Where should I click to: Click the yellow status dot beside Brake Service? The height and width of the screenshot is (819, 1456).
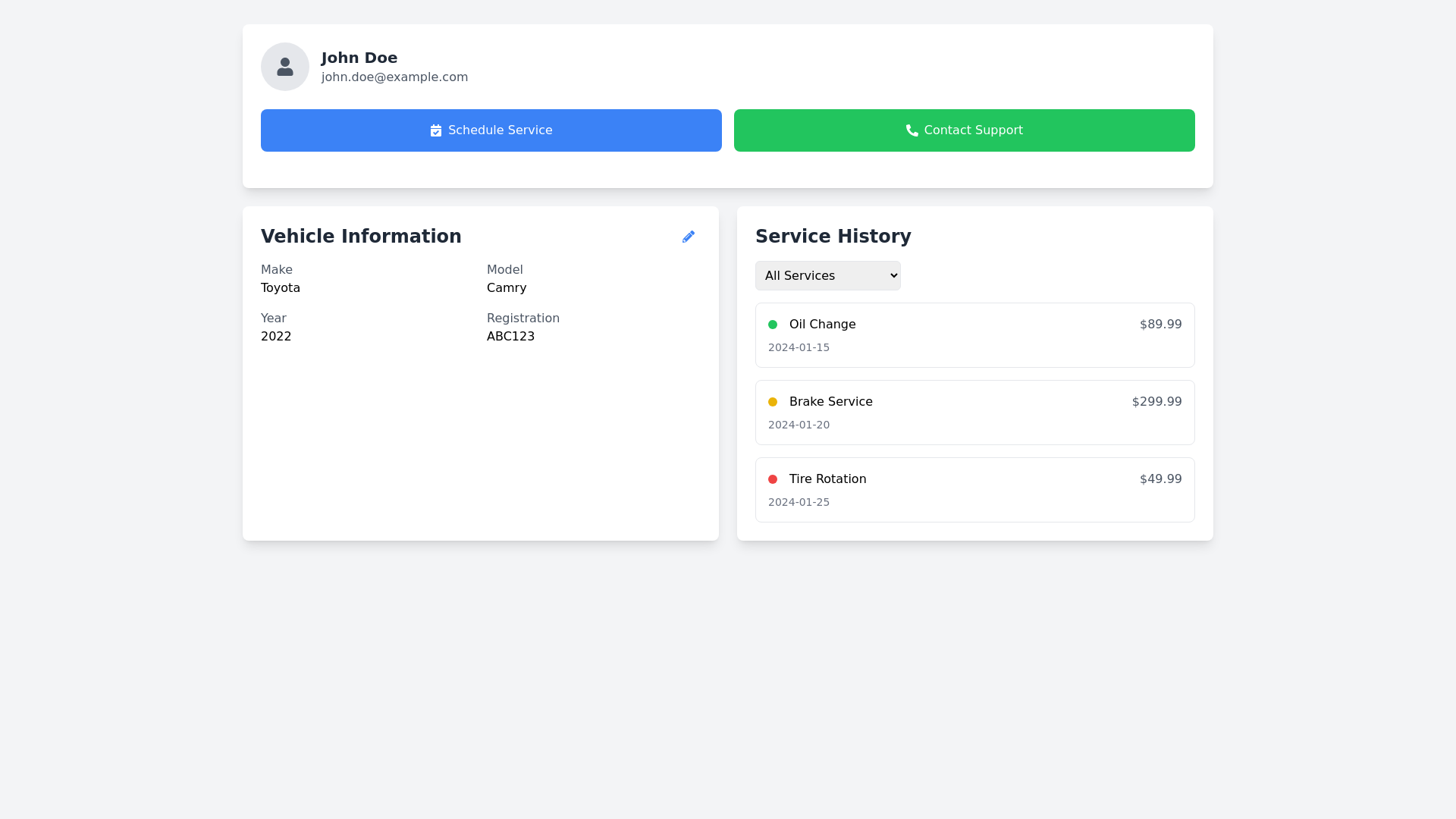pyautogui.click(x=773, y=402)
